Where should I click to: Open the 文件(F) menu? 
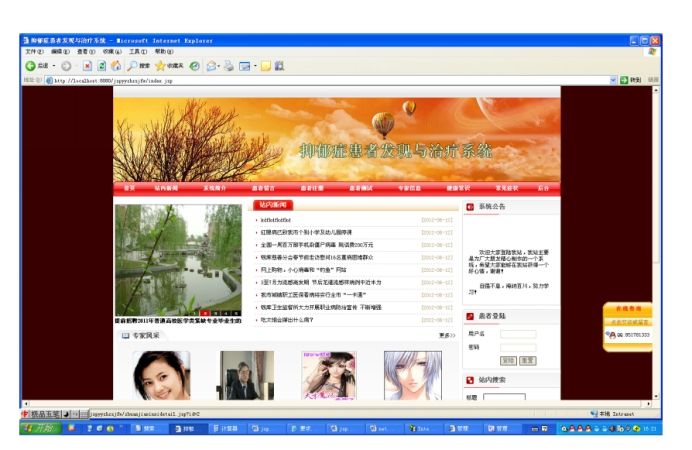point(34,52)
